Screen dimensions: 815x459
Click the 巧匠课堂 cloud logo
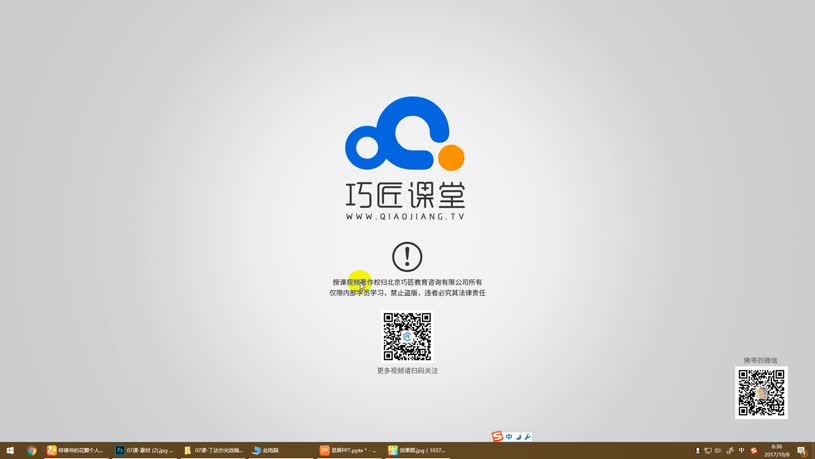405,134
